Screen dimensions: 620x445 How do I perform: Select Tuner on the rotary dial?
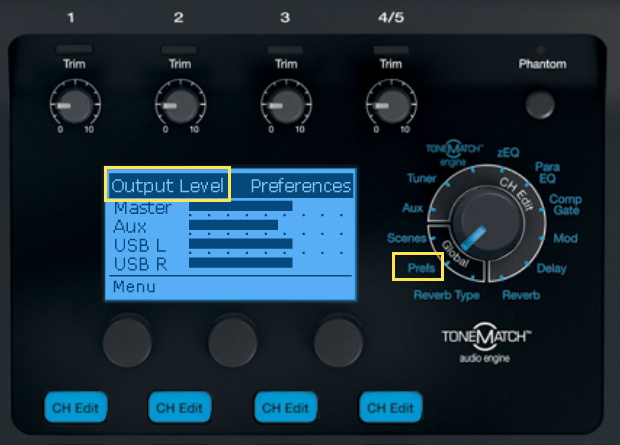(421, 178)
